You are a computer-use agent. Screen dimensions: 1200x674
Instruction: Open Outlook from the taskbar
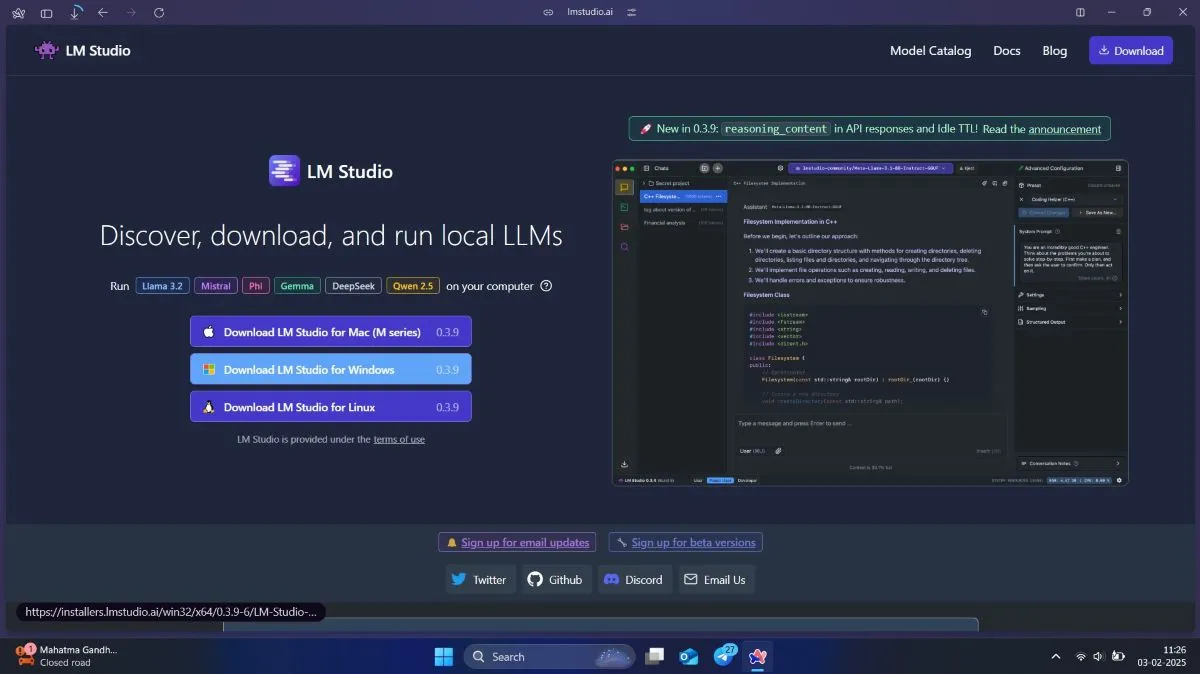pyautogui.click(x=689, y=657)
